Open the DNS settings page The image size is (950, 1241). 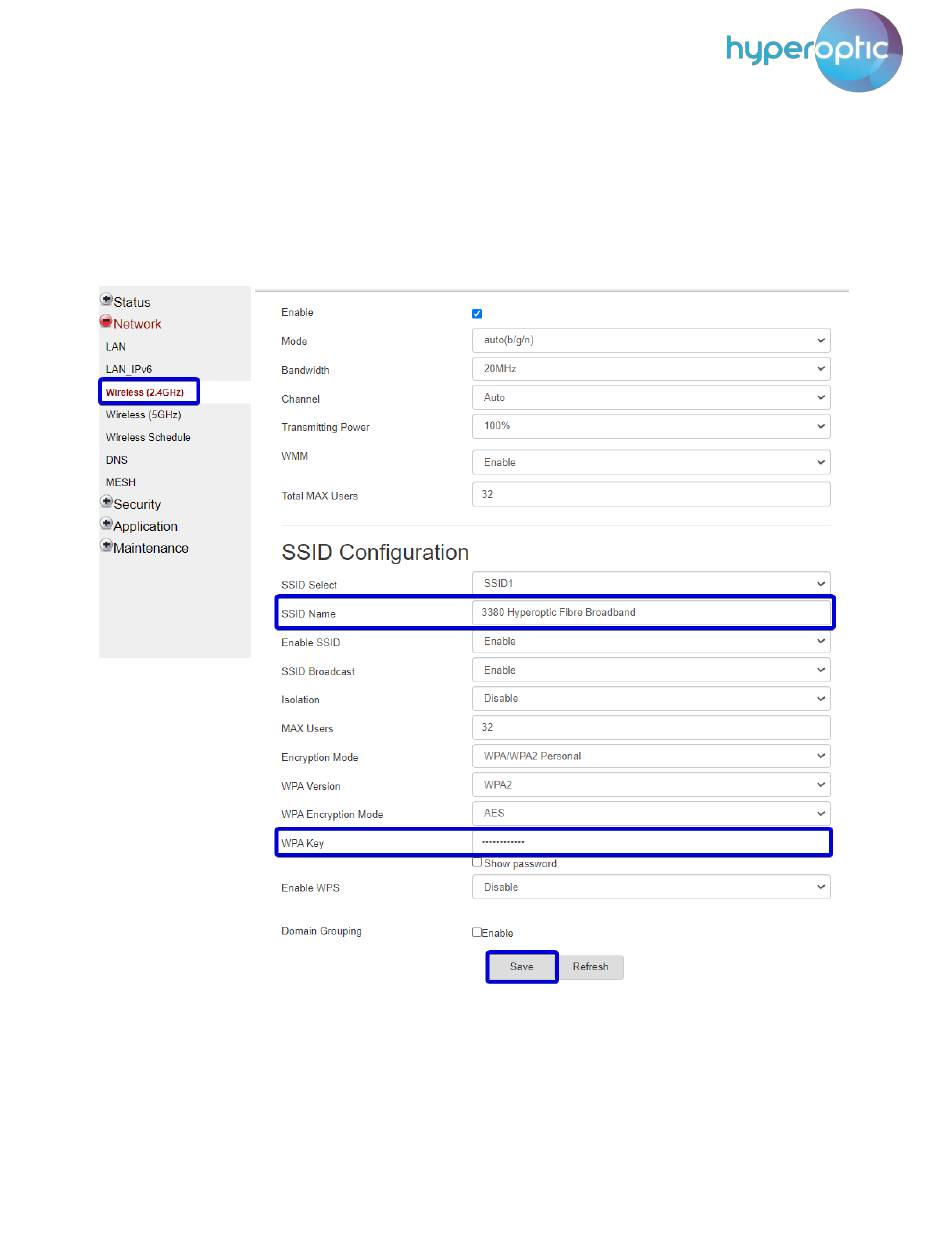(x=117, y=460)
